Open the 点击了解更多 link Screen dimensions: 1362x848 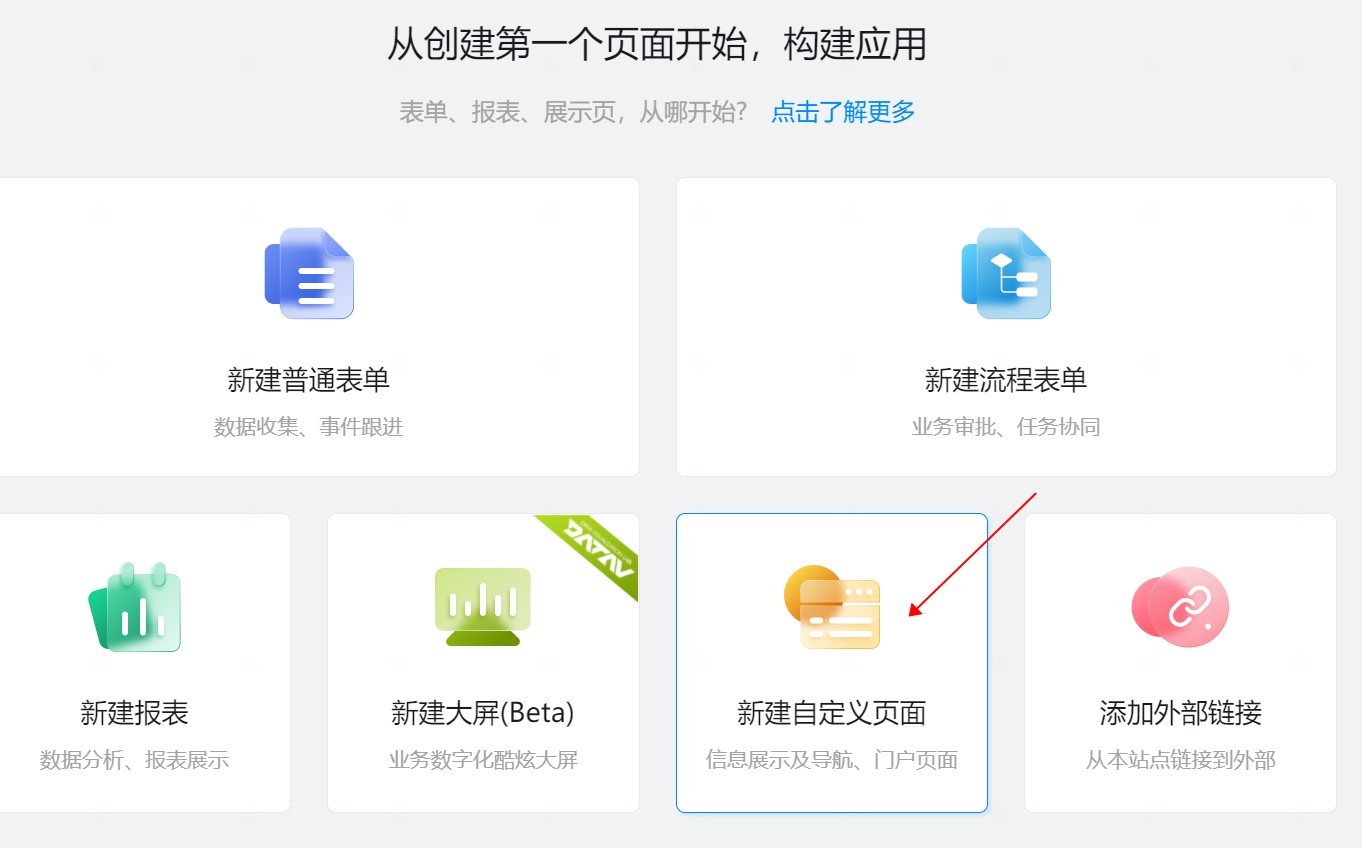[x=842, y=112]
